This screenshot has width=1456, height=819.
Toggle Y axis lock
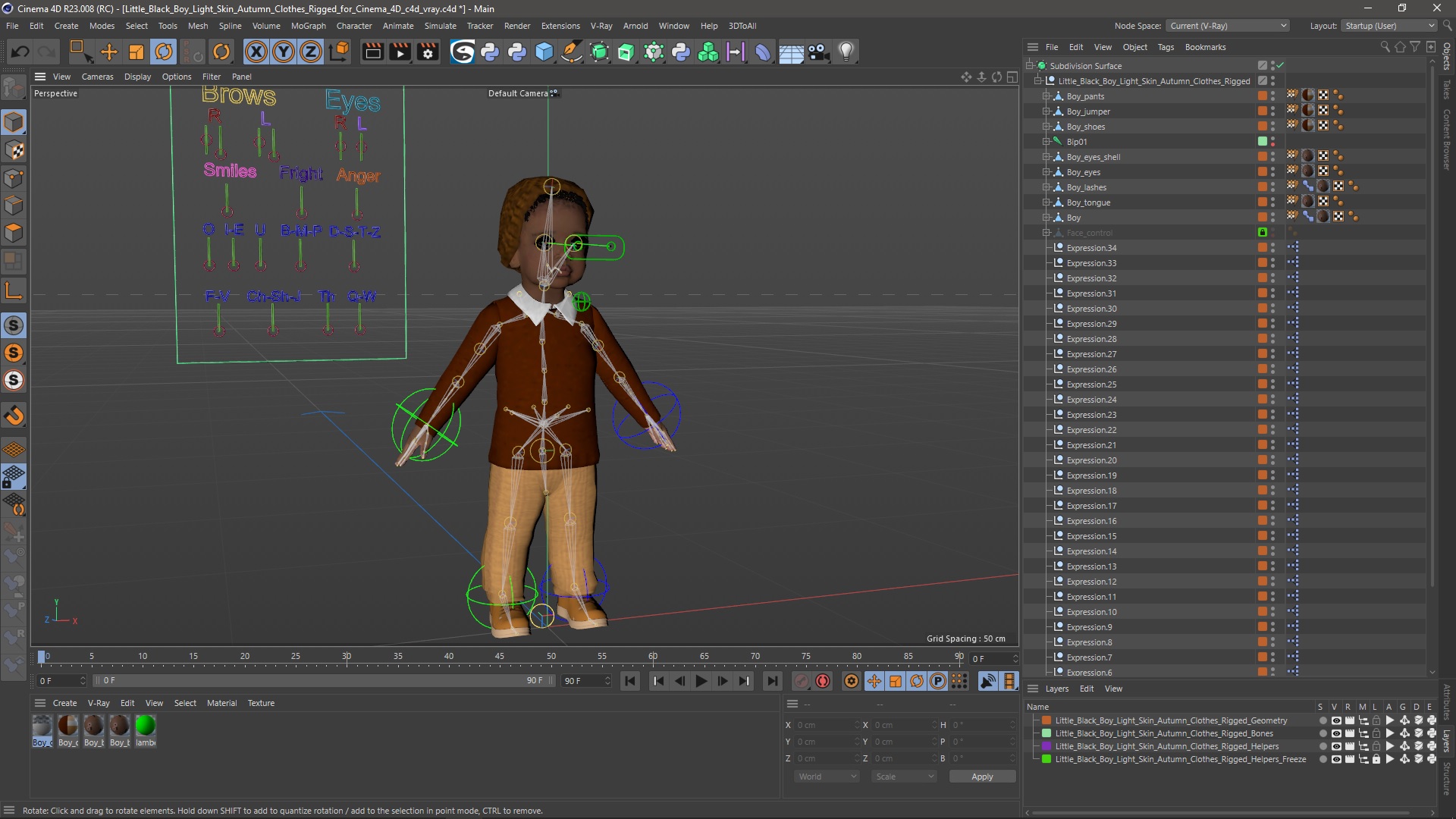[284, 52]
